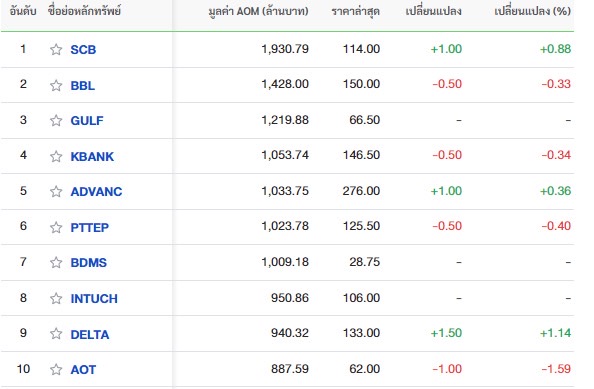
Task: Toggle the favorite star for GULF
Action: coord(56,120)
